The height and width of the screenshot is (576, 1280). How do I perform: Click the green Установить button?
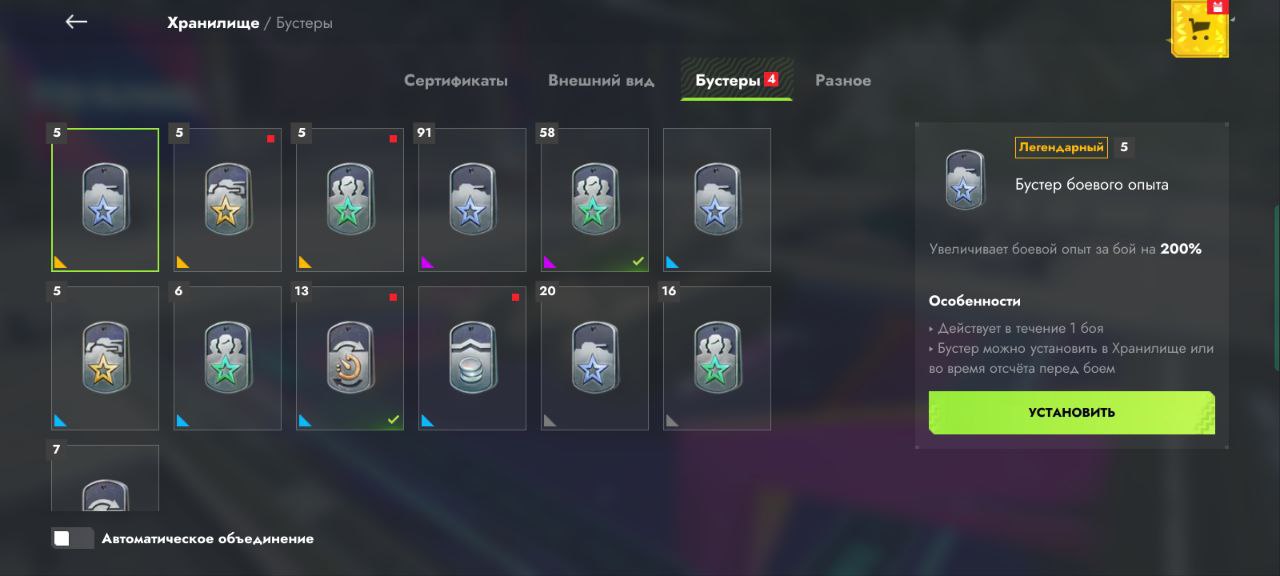1072,412
